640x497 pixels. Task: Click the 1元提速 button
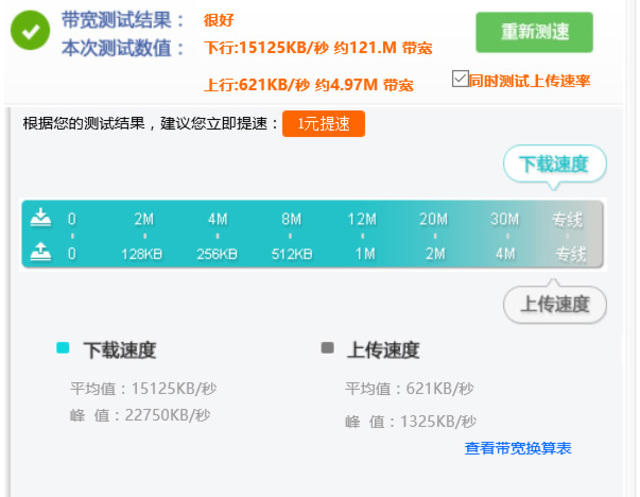coord(323,124)
